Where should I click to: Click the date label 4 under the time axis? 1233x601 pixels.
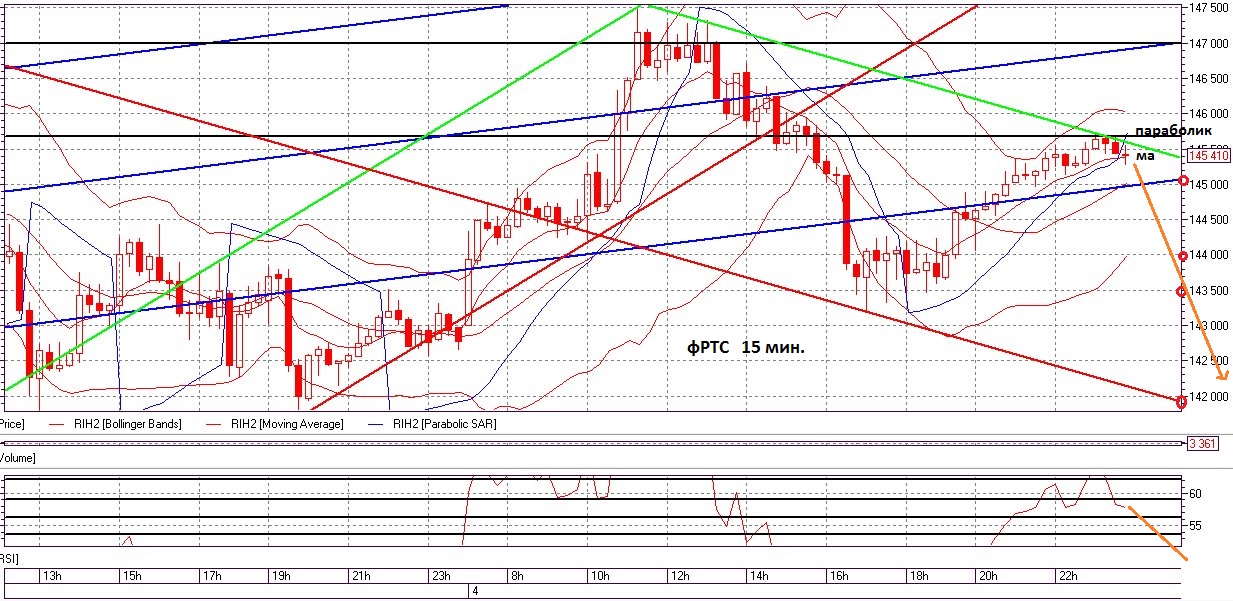coord(476,591)
